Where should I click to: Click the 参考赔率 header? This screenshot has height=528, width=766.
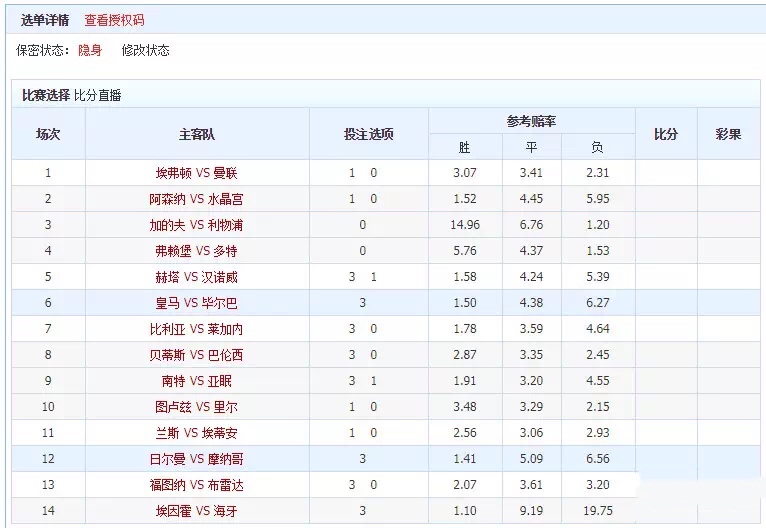pos(532,121)
